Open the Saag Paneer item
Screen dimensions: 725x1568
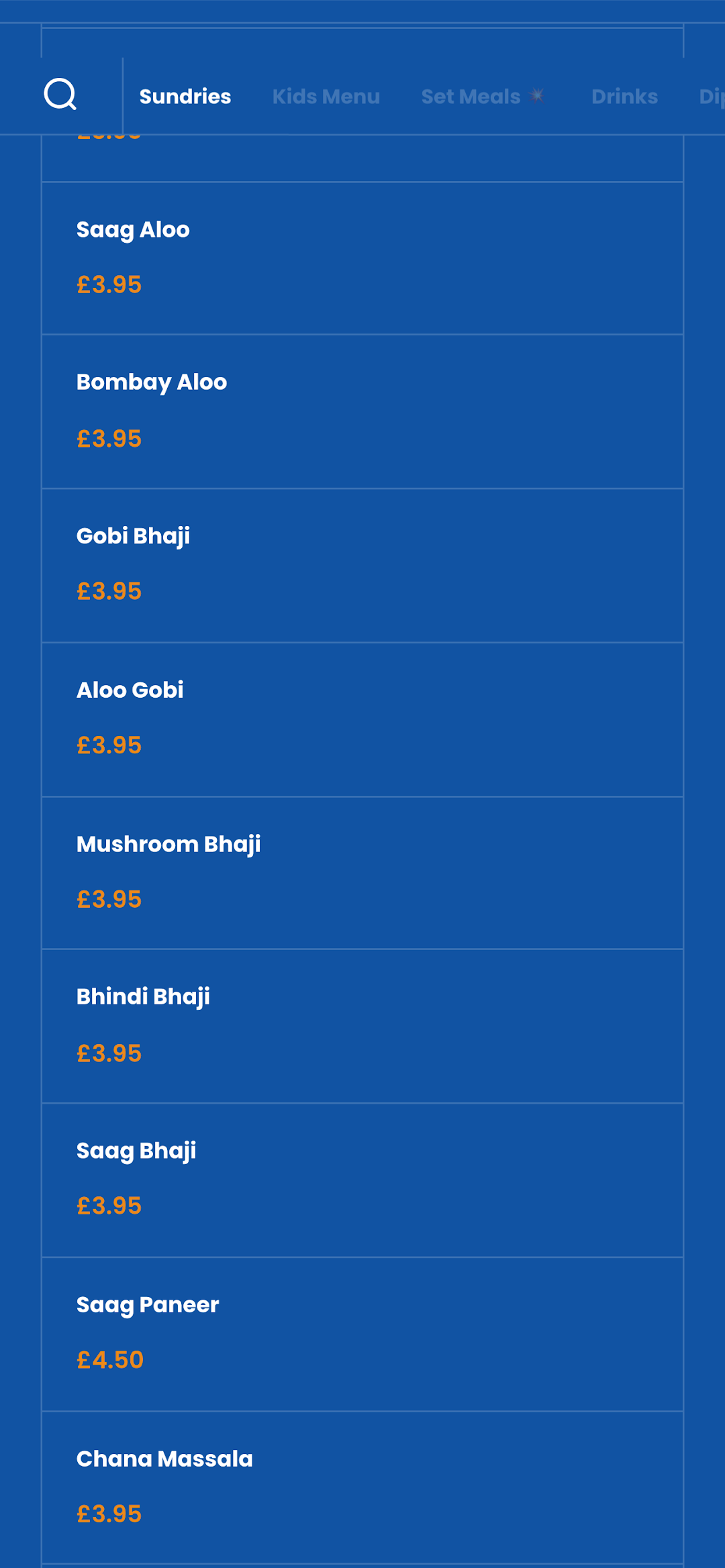362,1335
